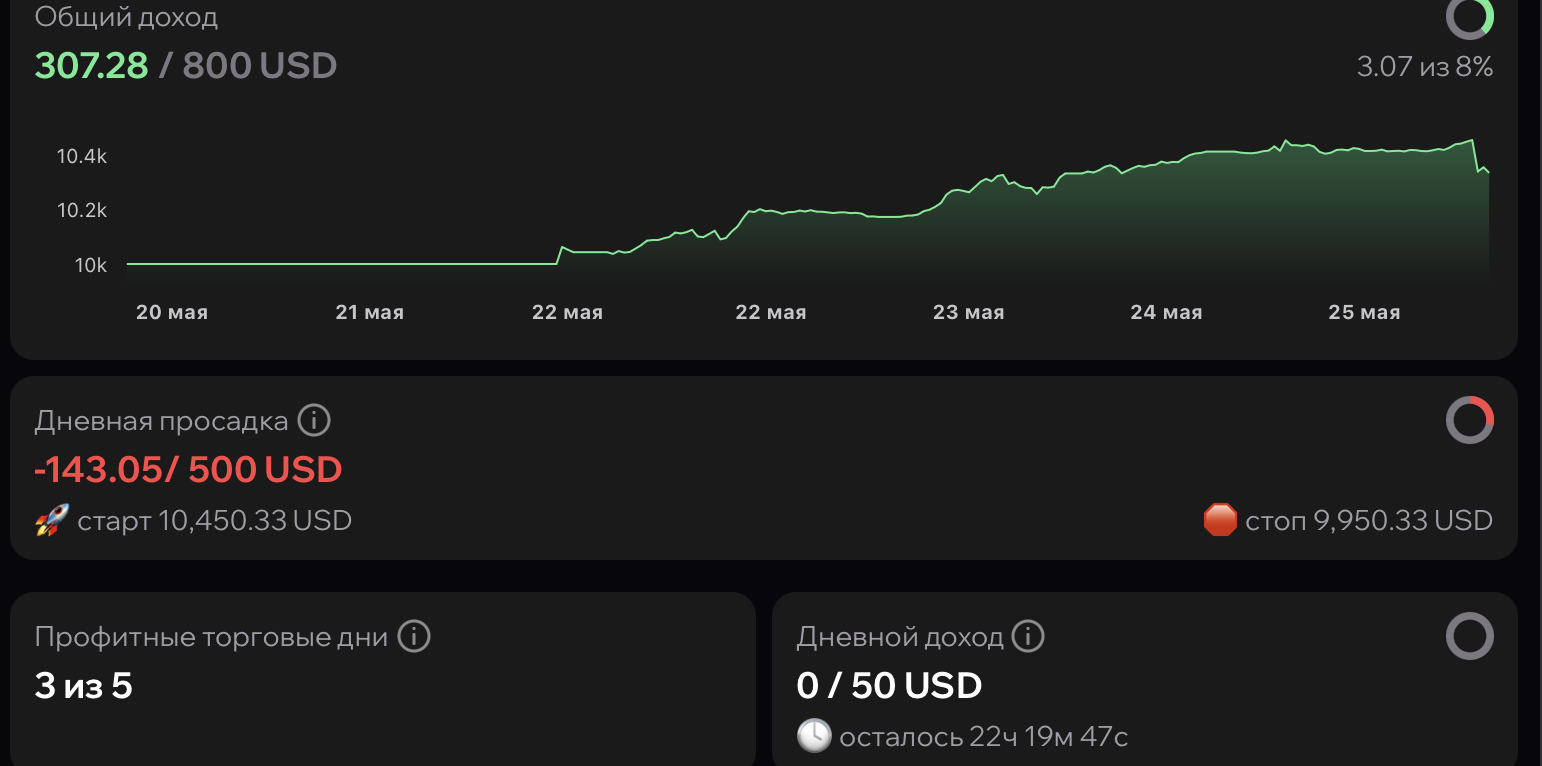
Task: Click the 10.4k axis label
Action: pyautogui.click(x=81, y=156)
